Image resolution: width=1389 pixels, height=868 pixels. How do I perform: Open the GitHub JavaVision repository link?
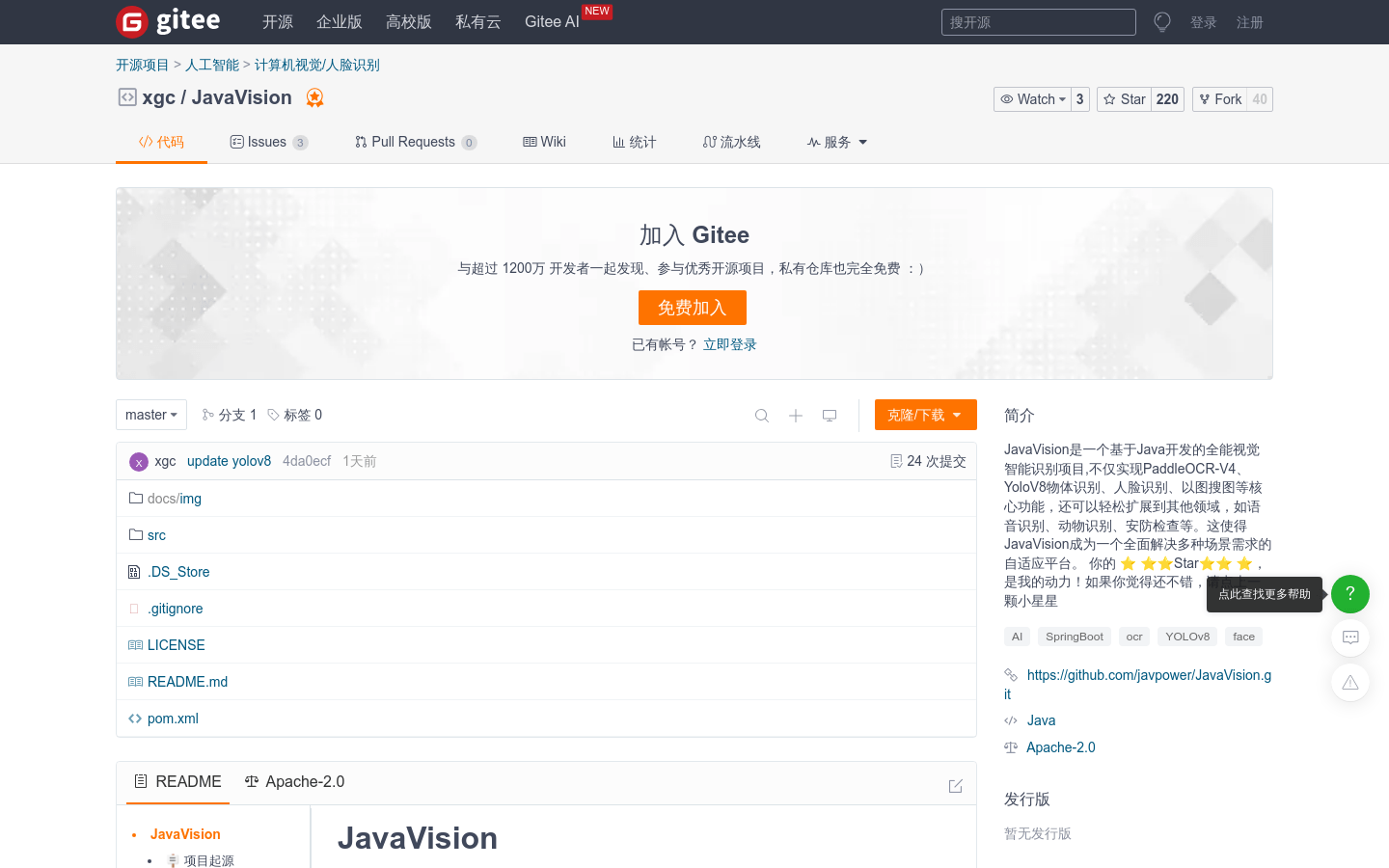coord(1138,684)
